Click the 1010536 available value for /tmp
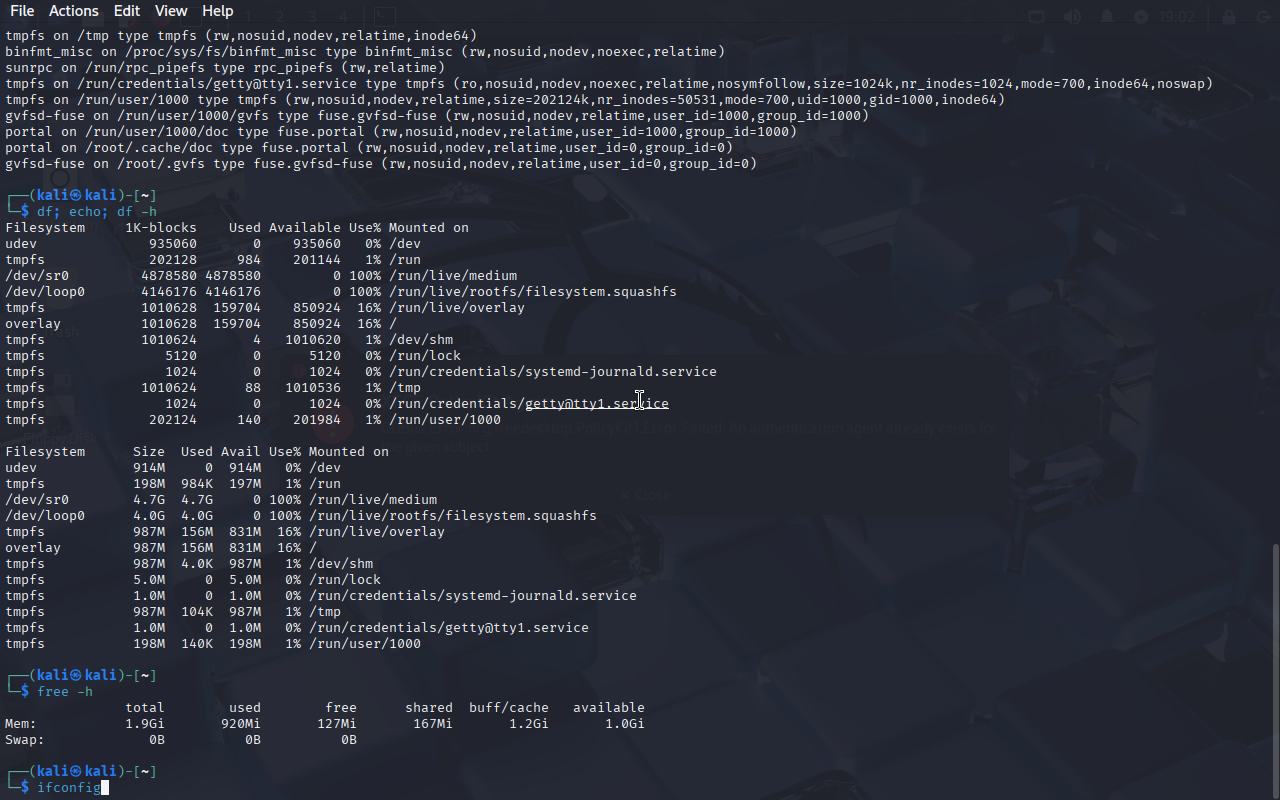The width and height of the screenshot is (1280, 800). (313, 388)
